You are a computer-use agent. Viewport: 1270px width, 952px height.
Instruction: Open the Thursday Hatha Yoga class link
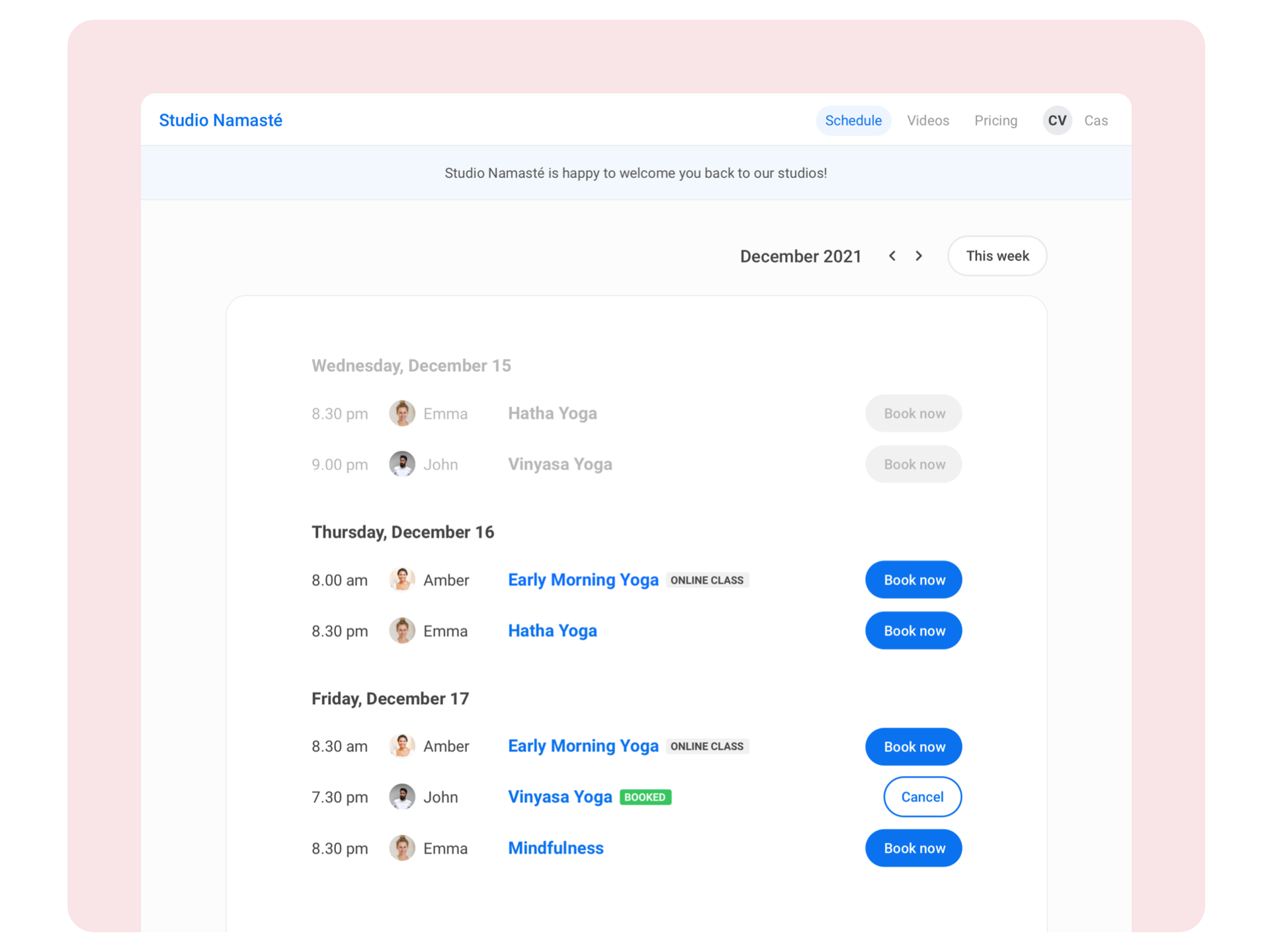click(552, 631)
